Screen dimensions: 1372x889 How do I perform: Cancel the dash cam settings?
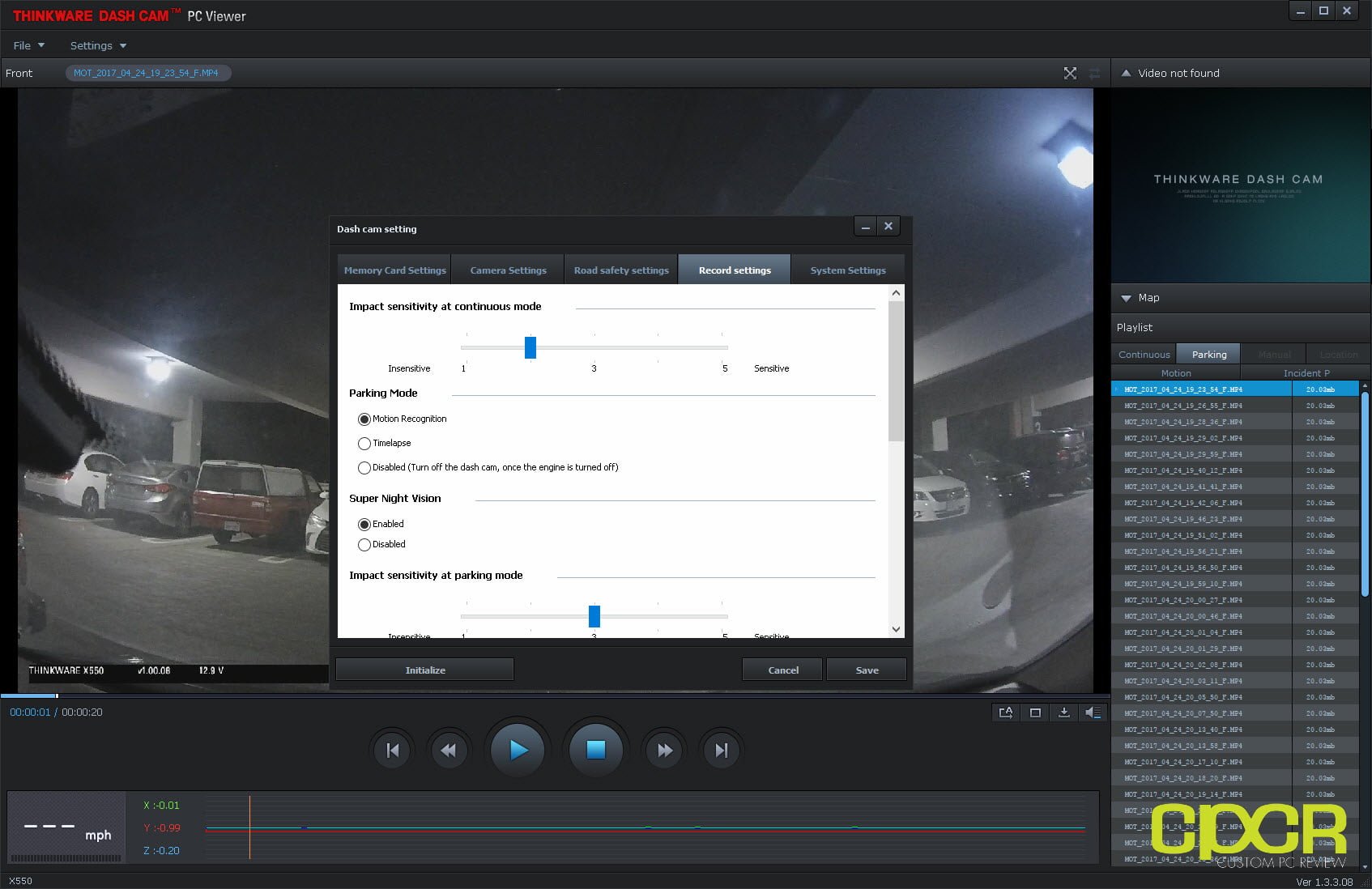pyautogui.click(x=783, y=670)
